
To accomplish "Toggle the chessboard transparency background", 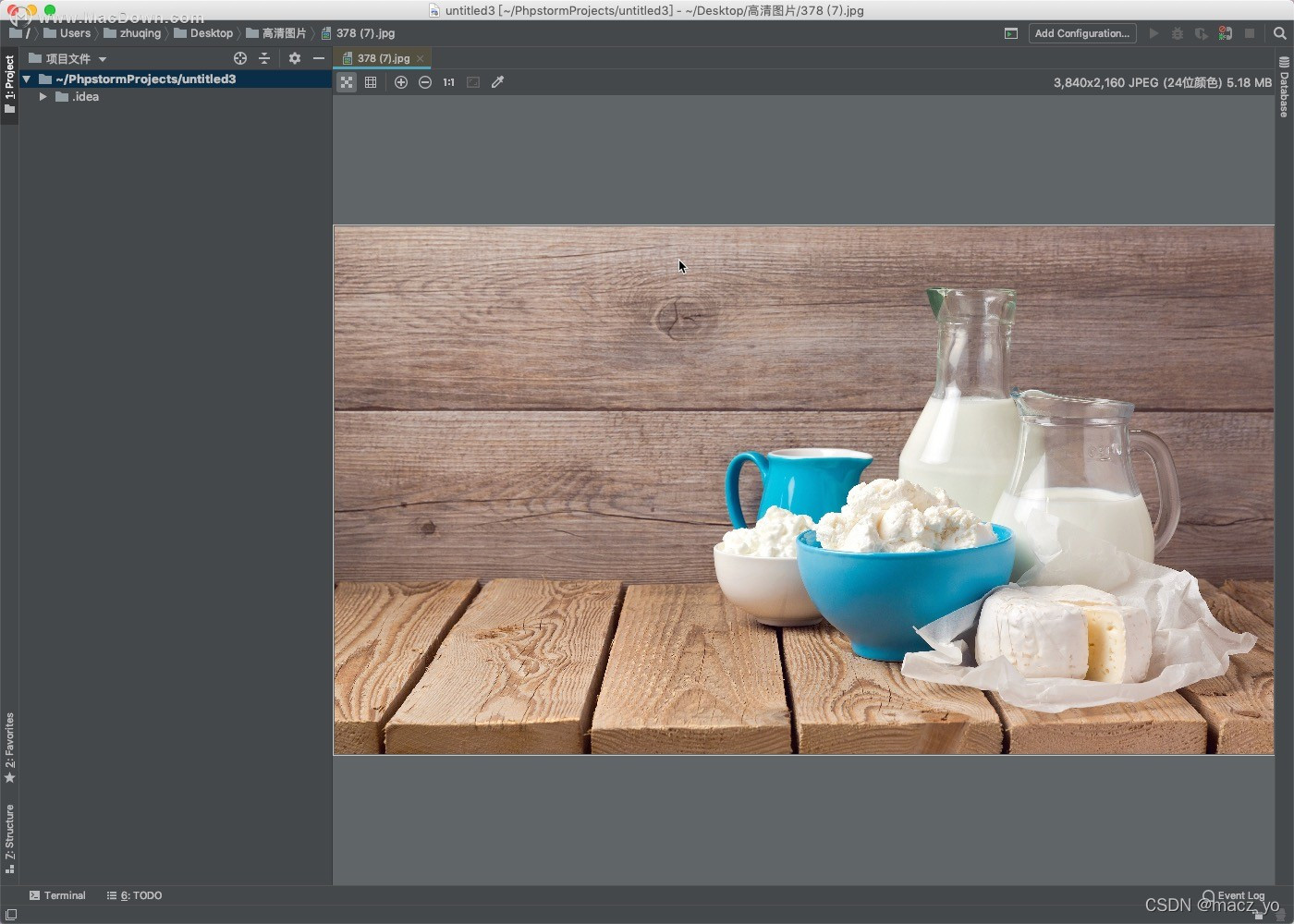I will (347, 82).
